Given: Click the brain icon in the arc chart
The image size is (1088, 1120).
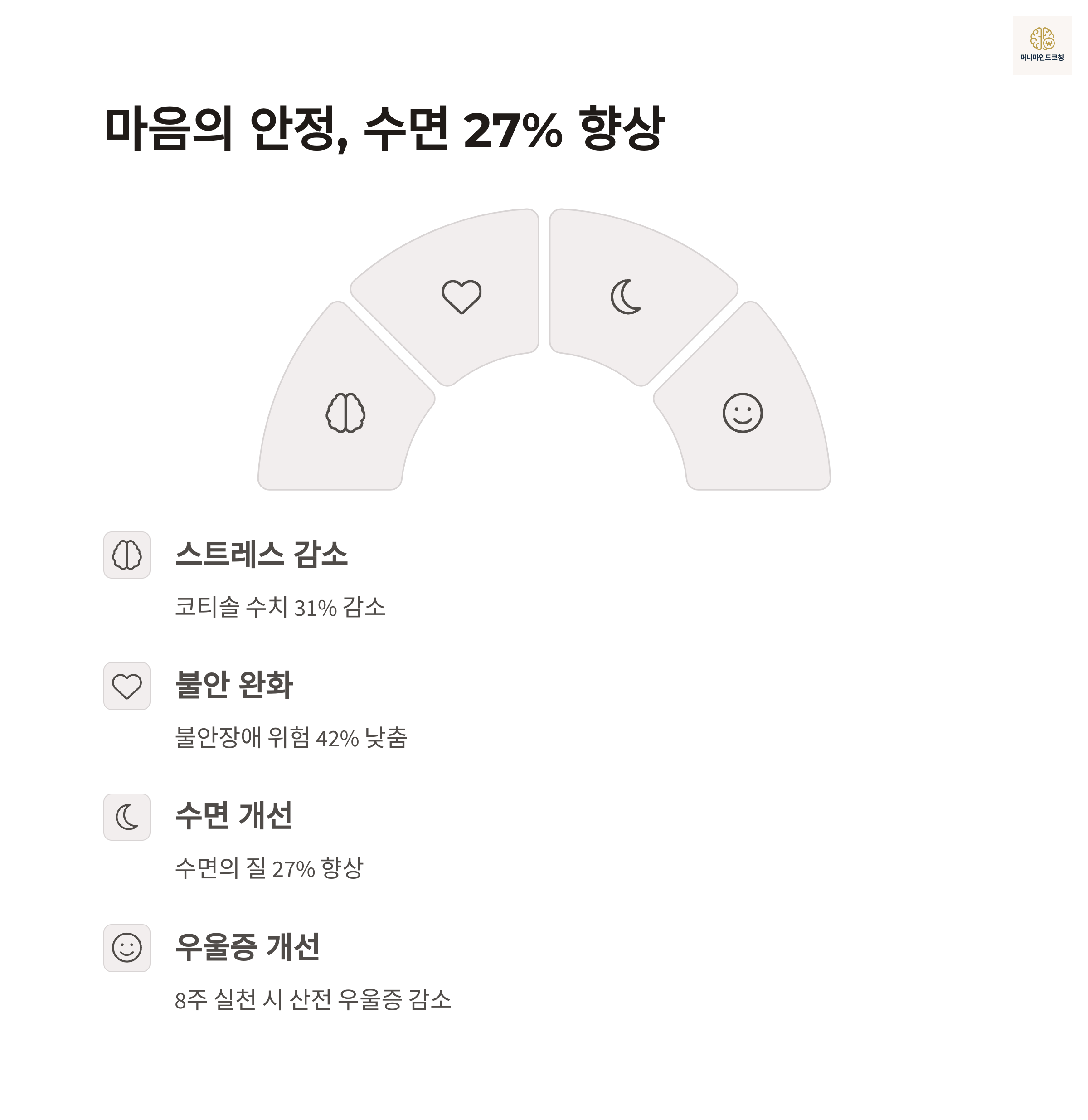Looking at the screenshot, I should (346, 413).
